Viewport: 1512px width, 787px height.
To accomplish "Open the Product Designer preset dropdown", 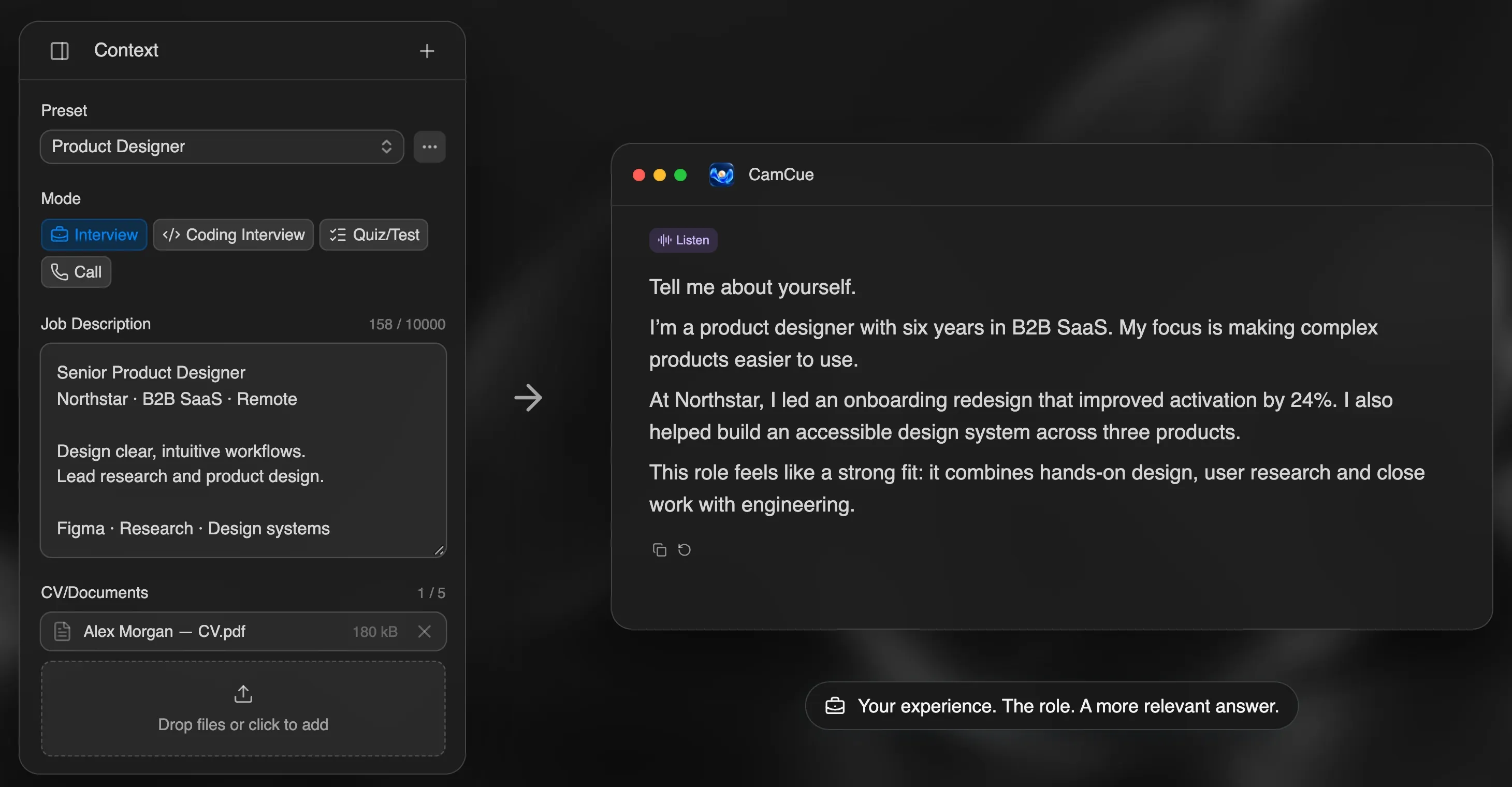I will (x=222, y=147).
